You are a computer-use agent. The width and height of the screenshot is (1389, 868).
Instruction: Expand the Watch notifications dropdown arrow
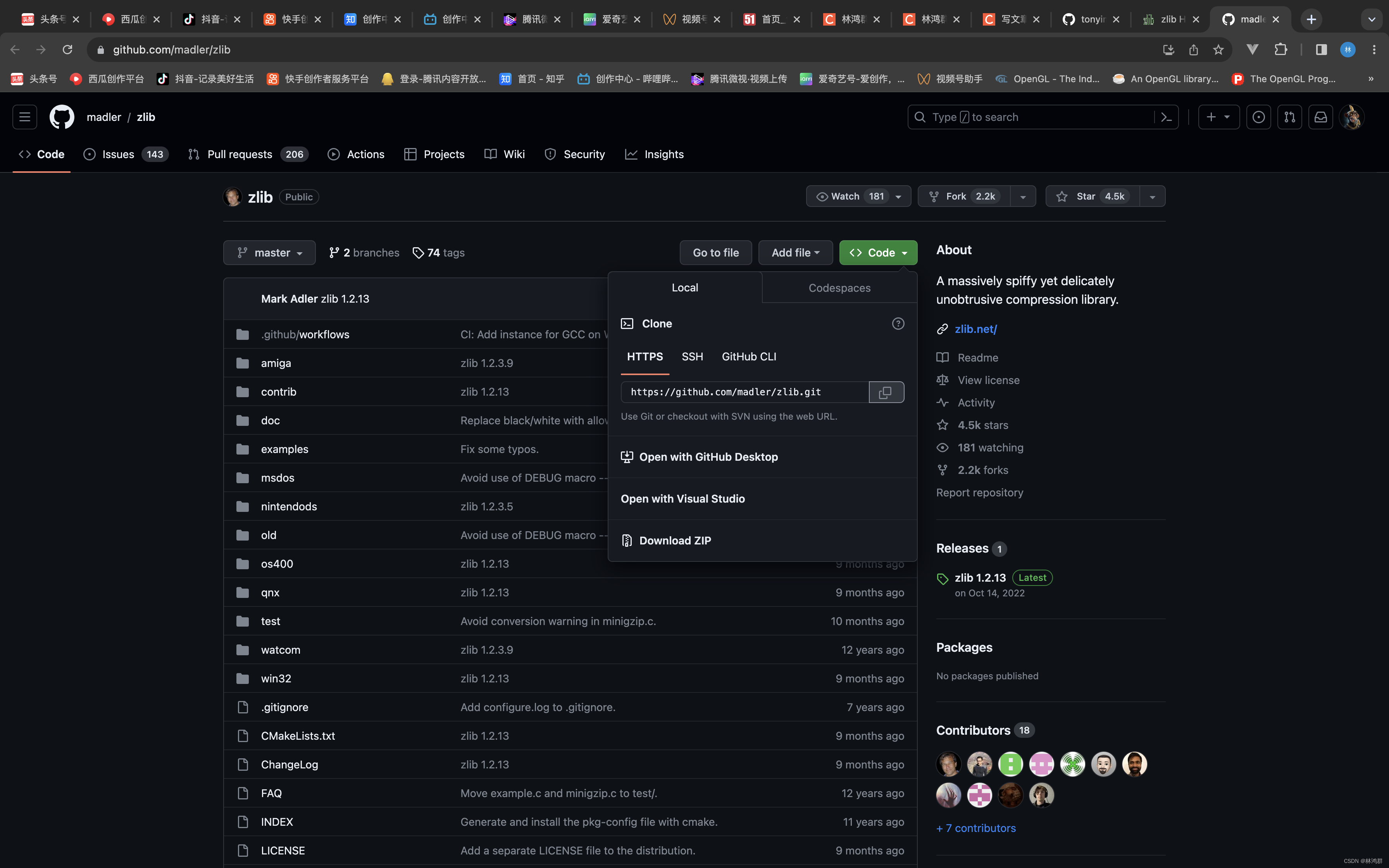(899, 197)
